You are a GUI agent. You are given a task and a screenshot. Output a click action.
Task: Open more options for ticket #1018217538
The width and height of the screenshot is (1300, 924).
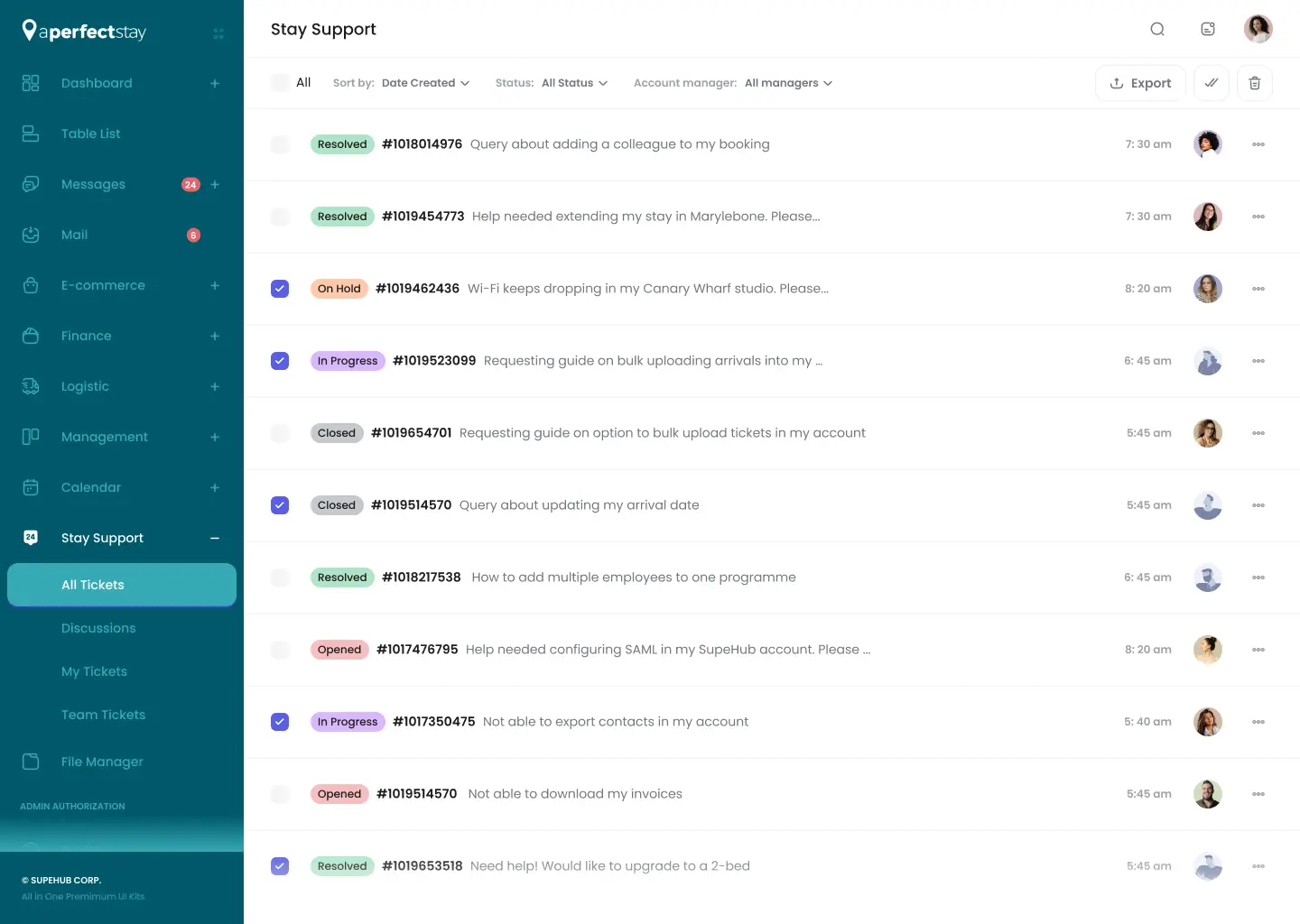1258,577
